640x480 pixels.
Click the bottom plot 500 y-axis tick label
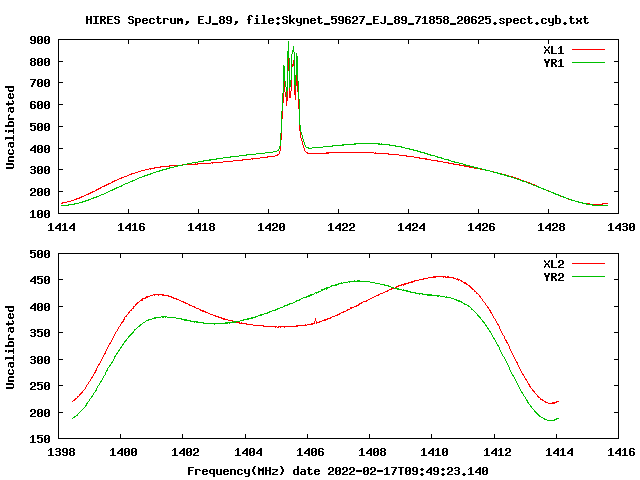coord(40,254)
